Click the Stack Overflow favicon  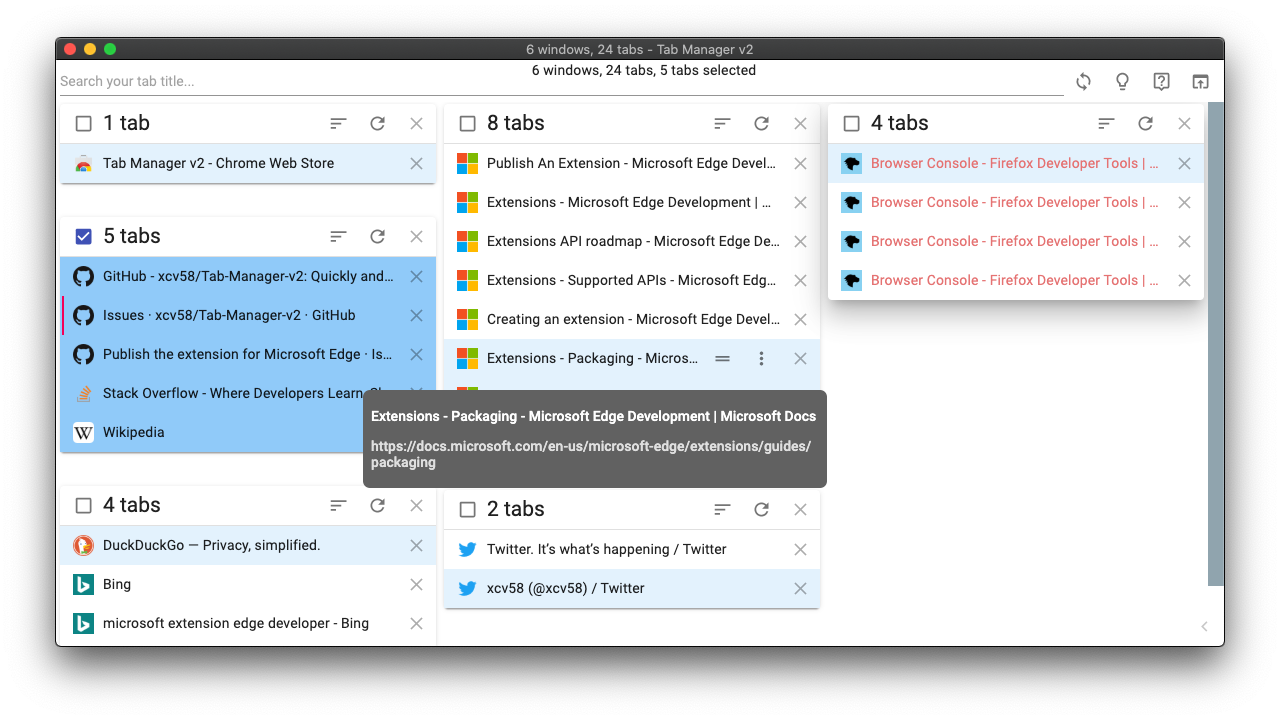click(84, 393)
